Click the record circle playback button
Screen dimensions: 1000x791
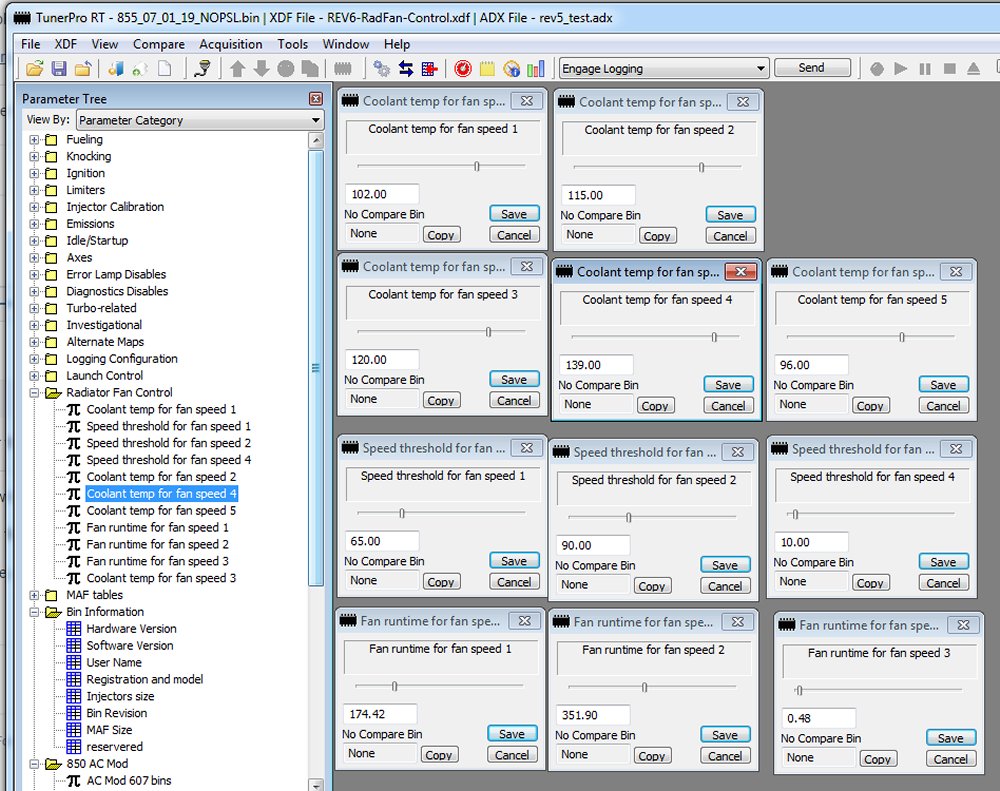tap(877, 68)
